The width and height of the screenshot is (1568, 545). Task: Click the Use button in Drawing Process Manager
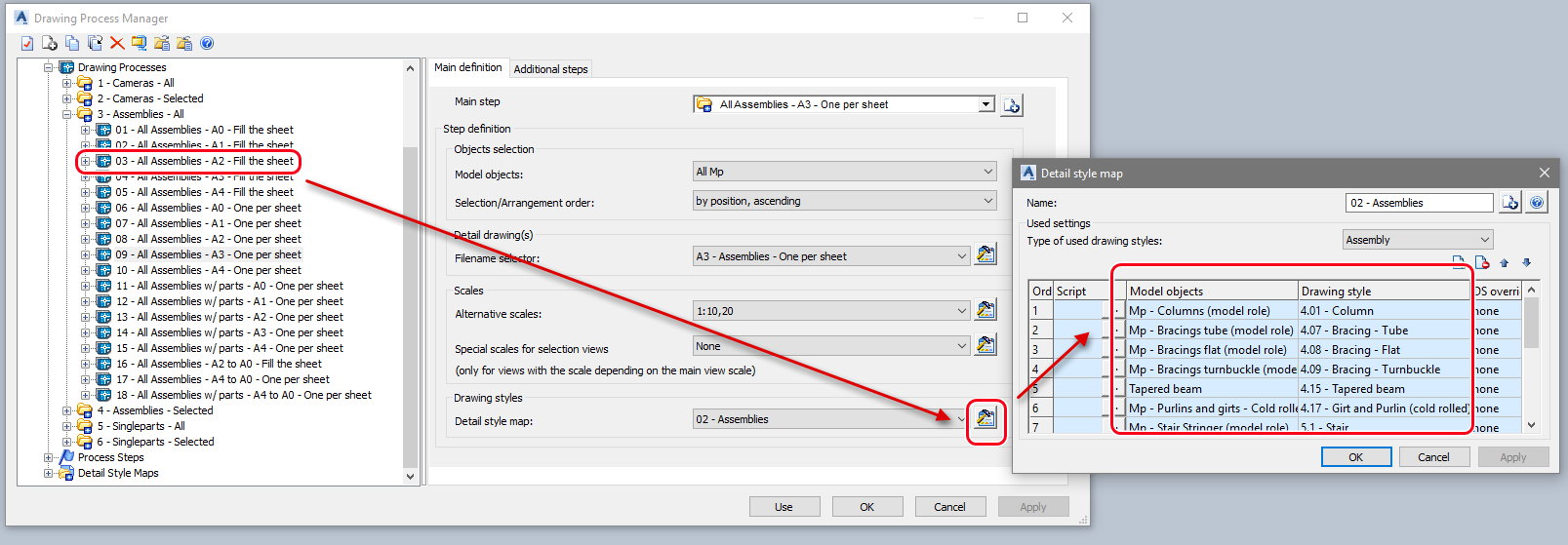pyautogui.click(x=784, y=507)
